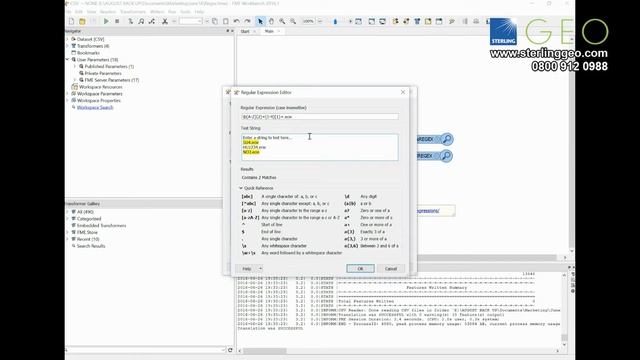640x360 pixels.
Task: Click OK in Regular Expression Editor
Action: click(360, 269)
